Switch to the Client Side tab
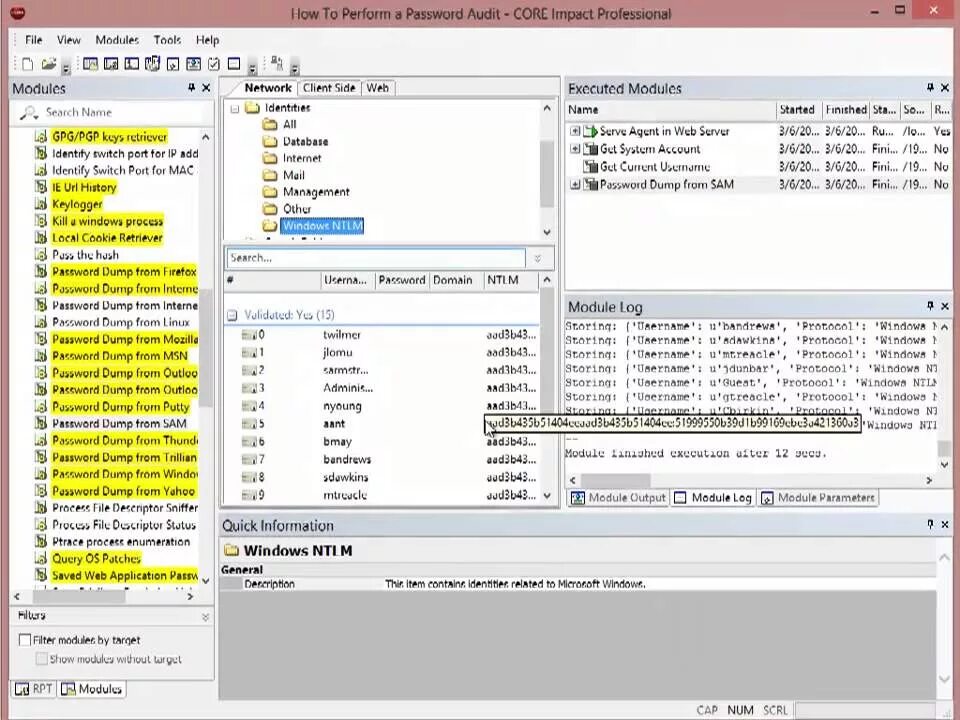Viewport: 960px width, 720px height. coord(329,88)
